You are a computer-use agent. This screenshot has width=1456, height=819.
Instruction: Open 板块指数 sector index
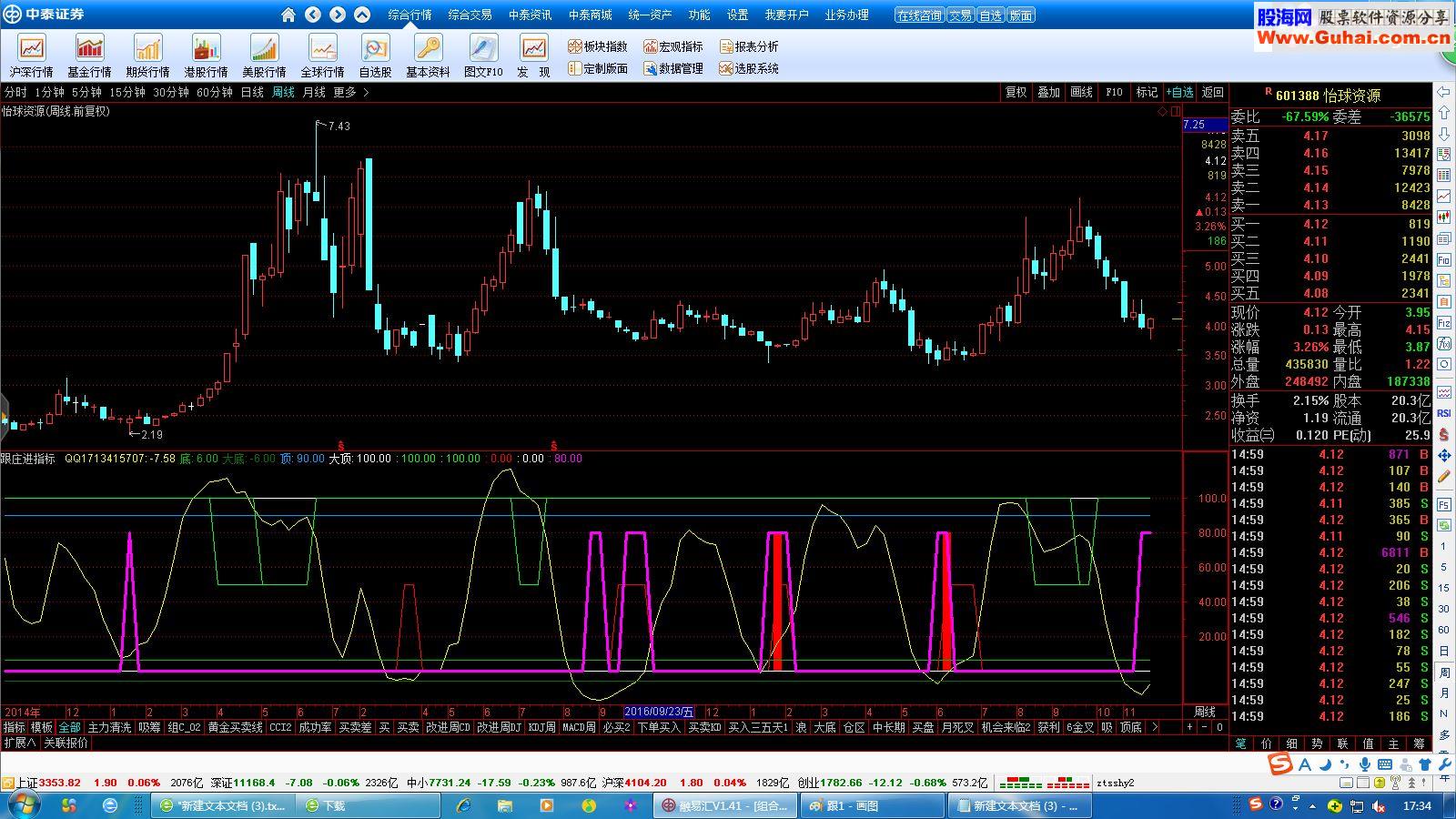pos(598,46)
